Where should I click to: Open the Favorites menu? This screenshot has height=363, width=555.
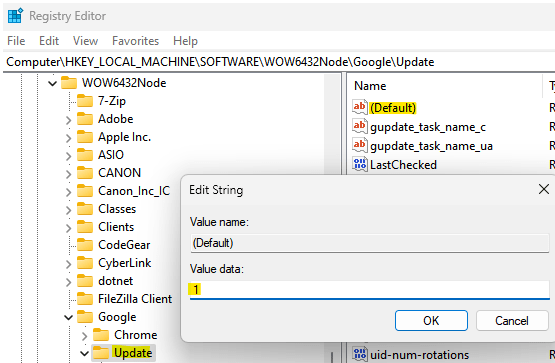[135, 41]
